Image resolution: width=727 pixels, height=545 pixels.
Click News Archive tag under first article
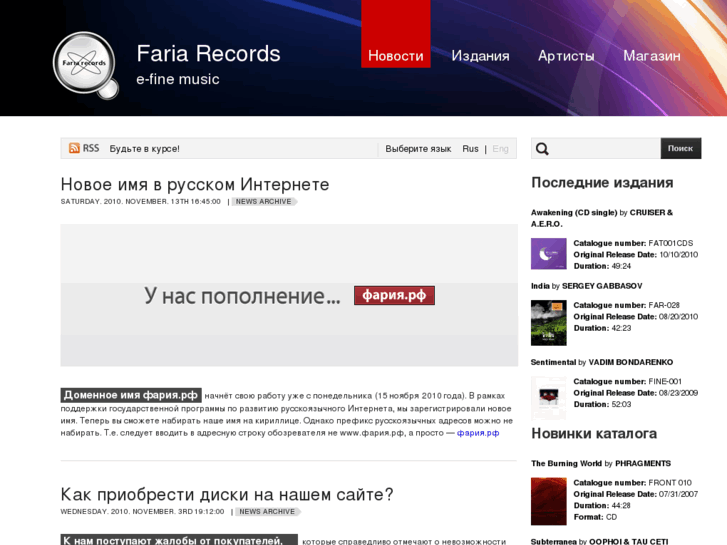click(264, 201)
